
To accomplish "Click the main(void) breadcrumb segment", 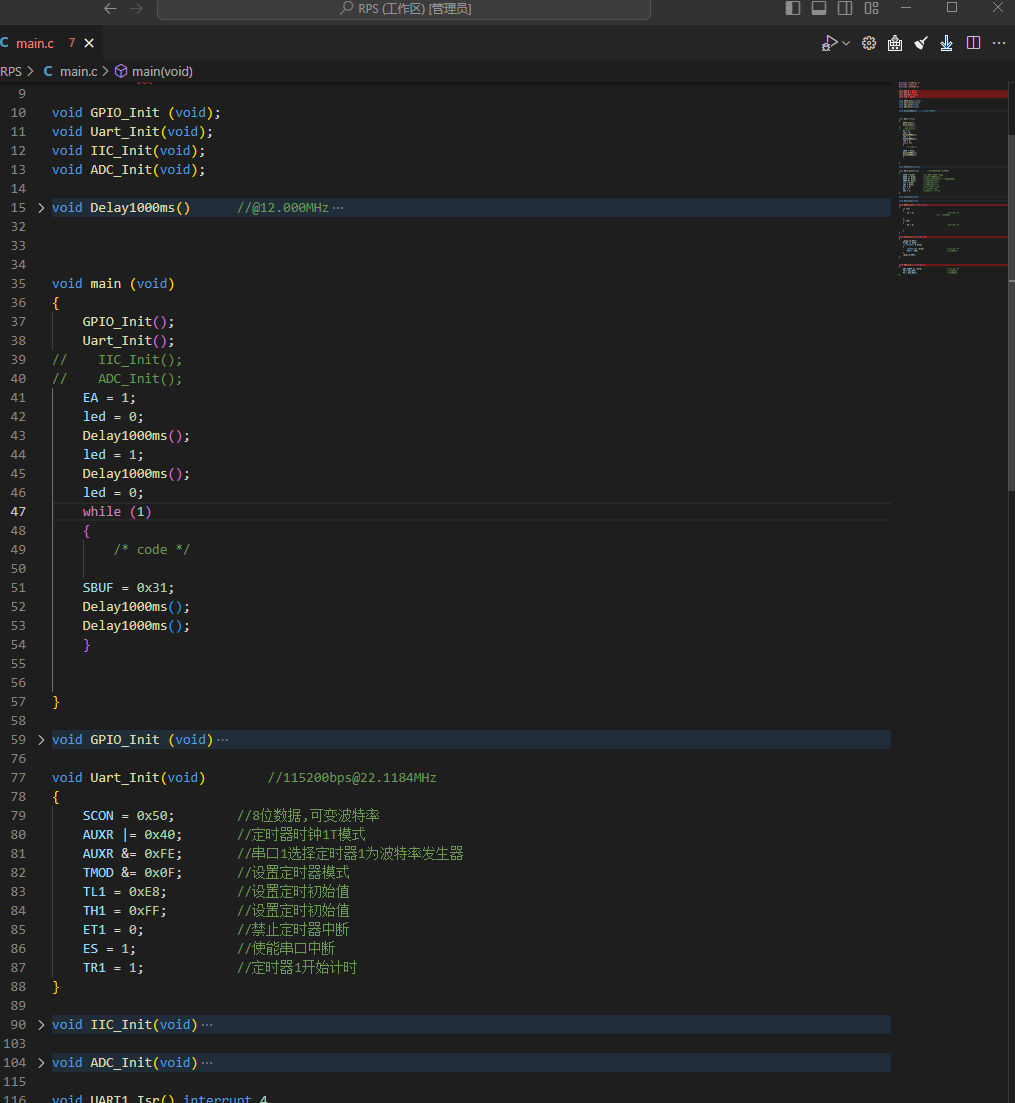I will (x=154, y=71).
